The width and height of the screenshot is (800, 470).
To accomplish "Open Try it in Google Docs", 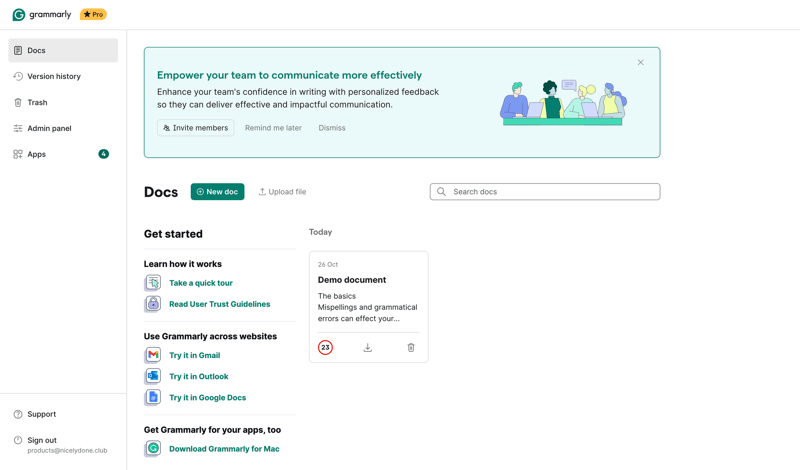I will pyautogui.click(x=208, y=398).
